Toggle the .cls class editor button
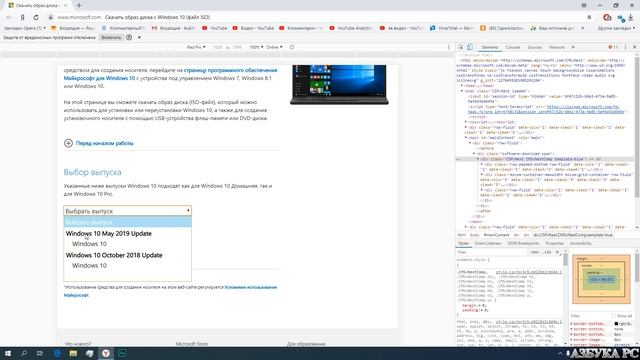This screenshot has height=360, width=640. [547, 252]
